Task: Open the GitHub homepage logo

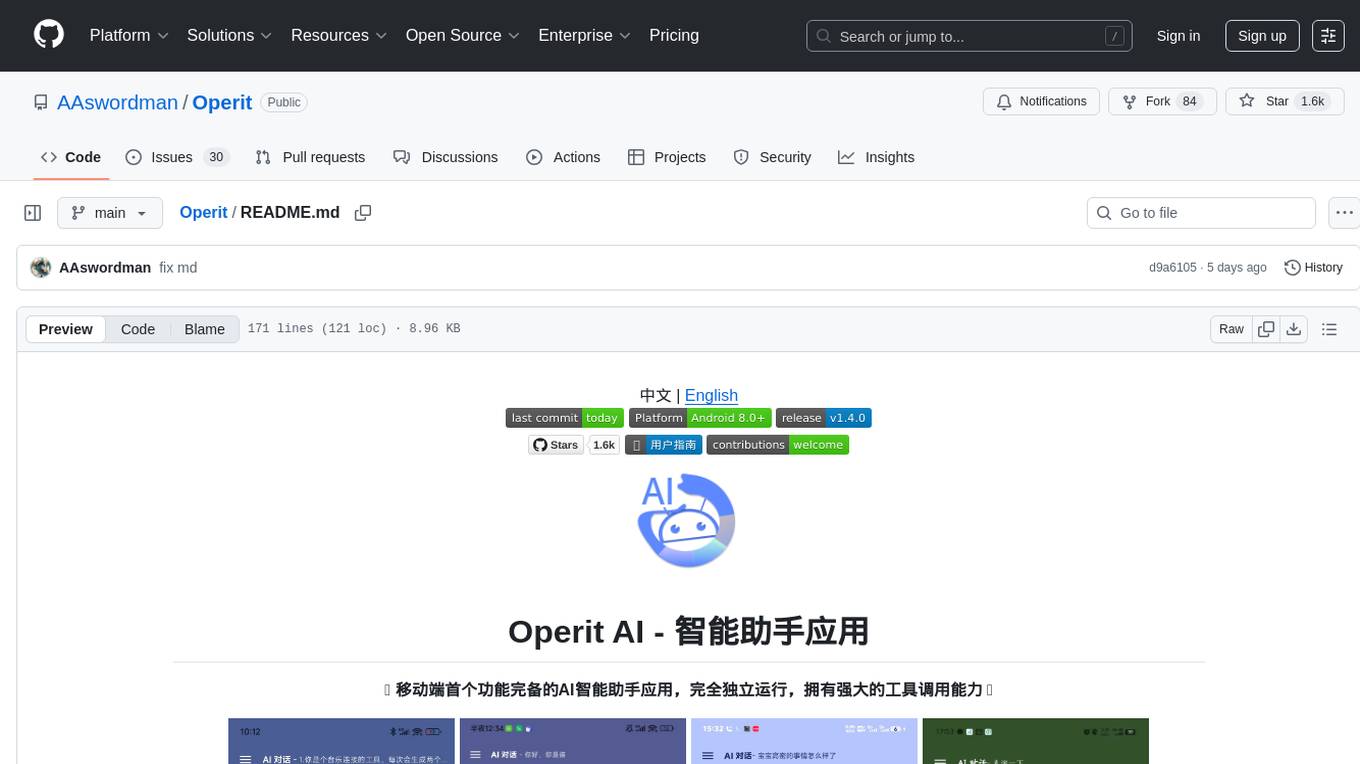Action: (x=49, y=35)
